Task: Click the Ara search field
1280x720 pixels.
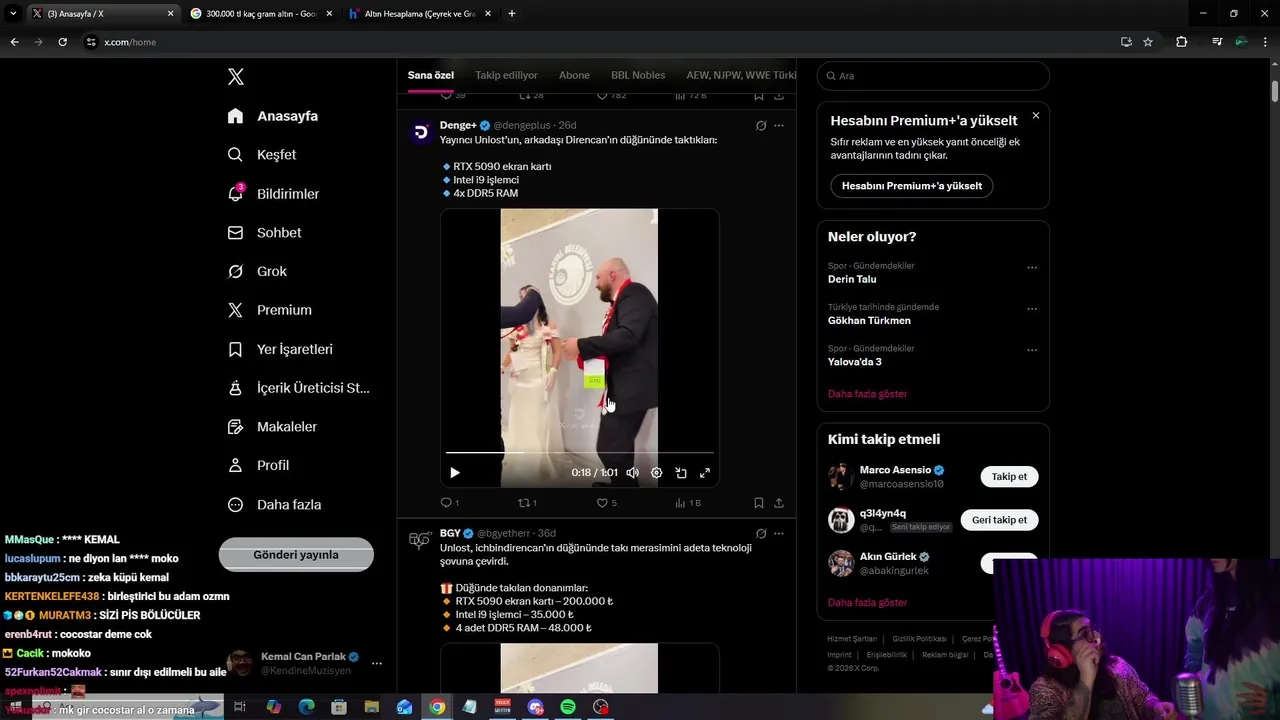Action: point(933,76)
